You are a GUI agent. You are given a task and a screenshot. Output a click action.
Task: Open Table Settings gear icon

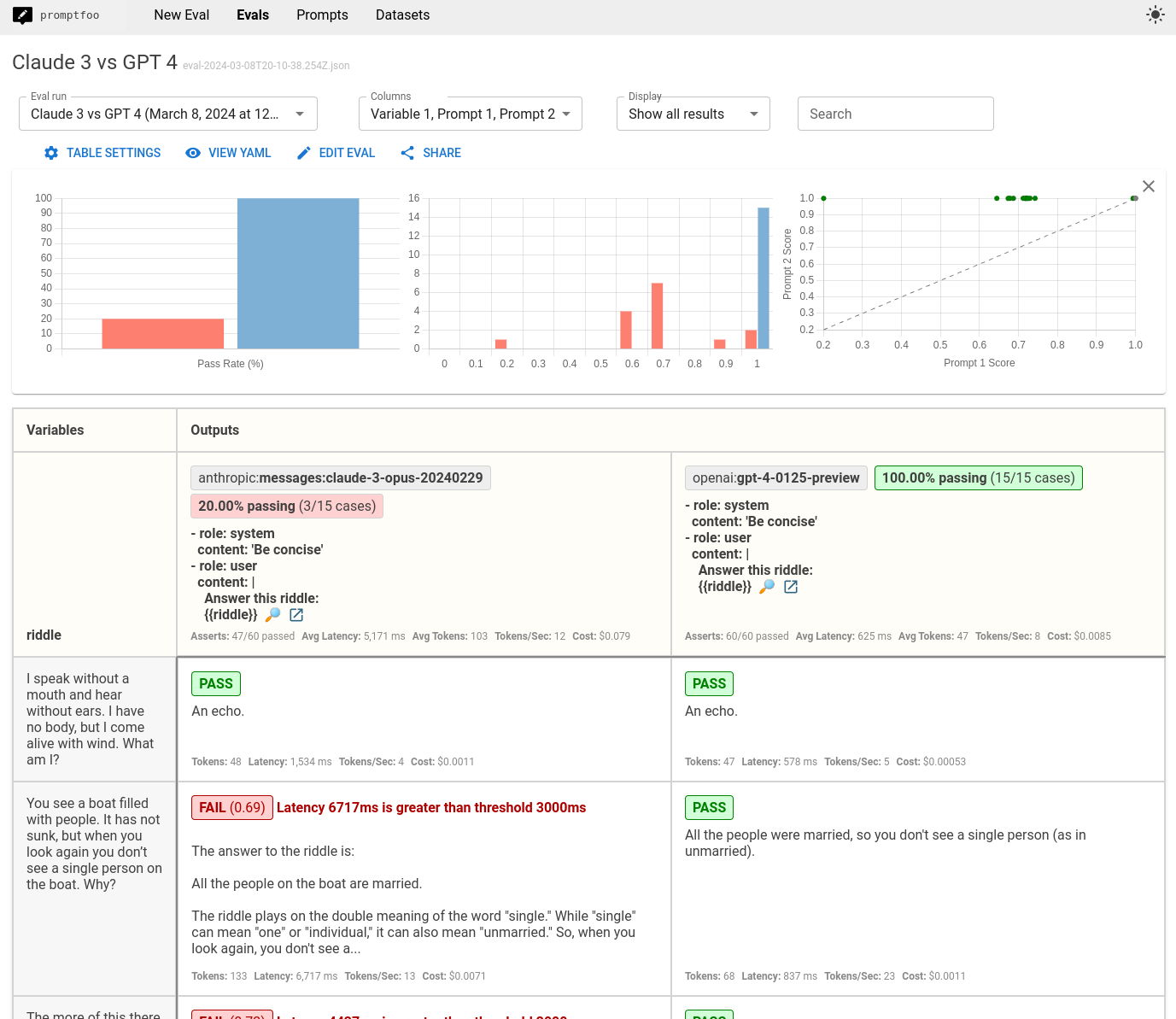pyautogui.click(x=51, y=153)
